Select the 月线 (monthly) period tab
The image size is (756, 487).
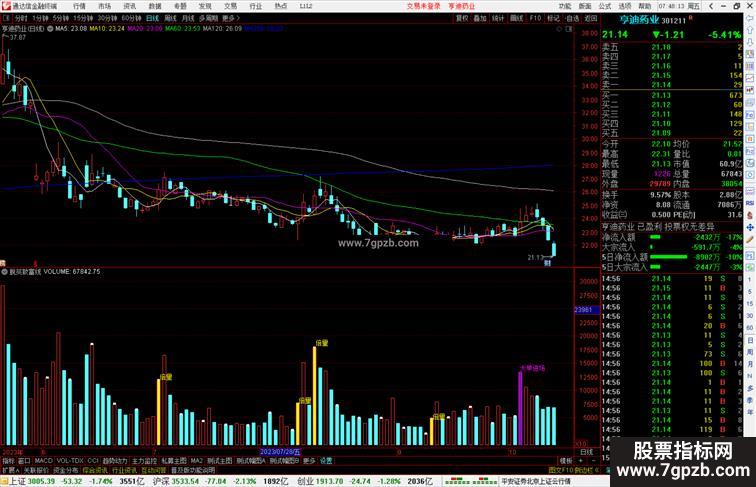(x=188, y=18)
